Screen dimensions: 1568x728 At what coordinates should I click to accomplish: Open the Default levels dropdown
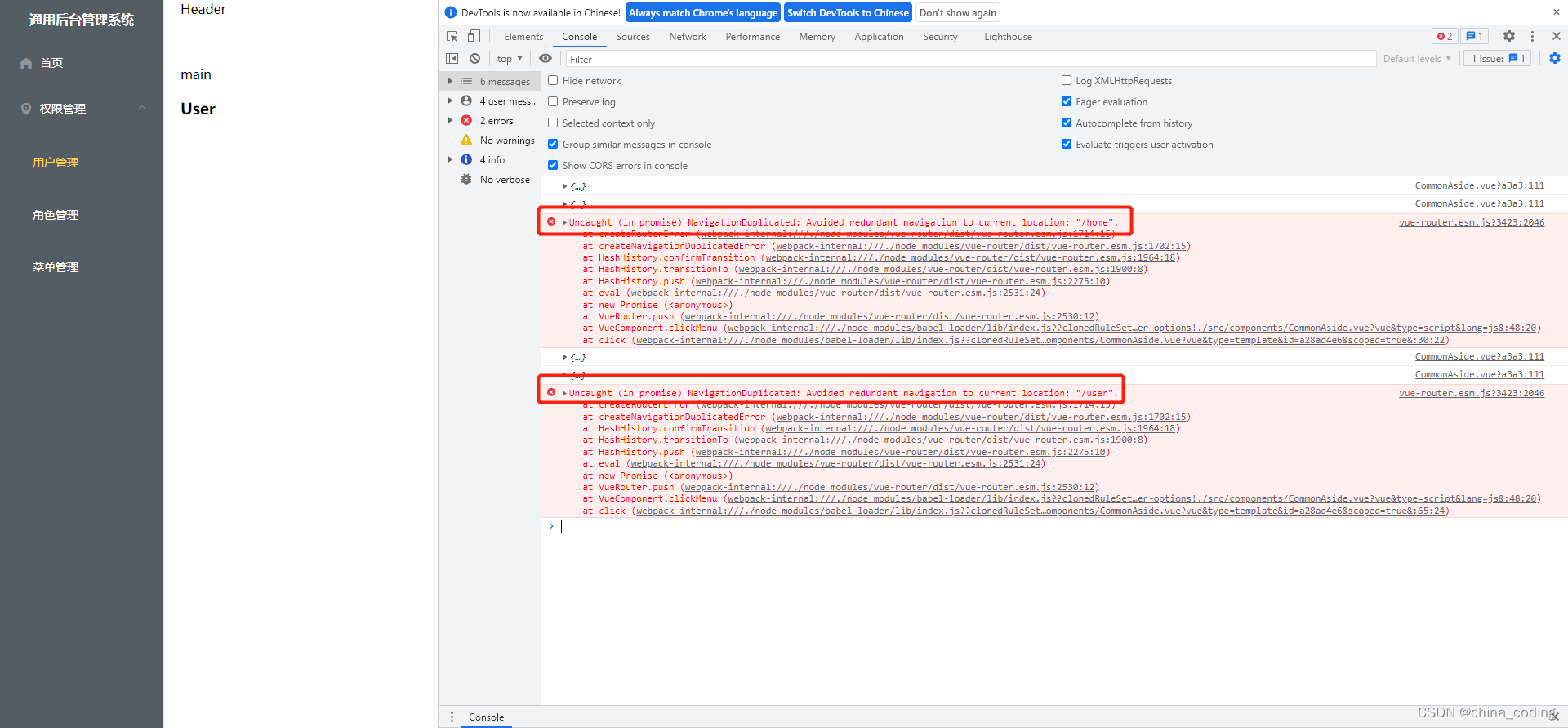(x=1417, y=59)
